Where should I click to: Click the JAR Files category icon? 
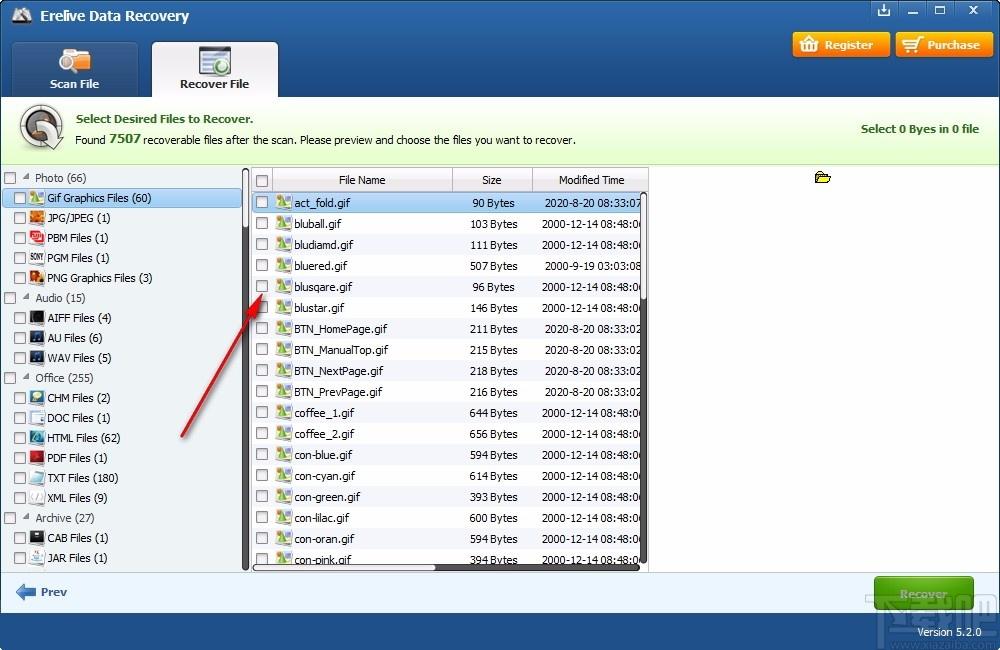coord(37,558)
